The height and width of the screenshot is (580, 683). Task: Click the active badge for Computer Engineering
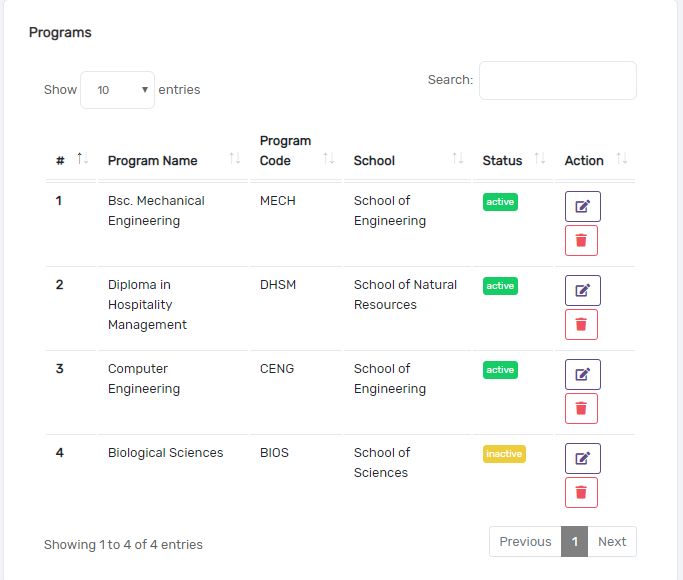pyautogui.click(x=500, y=370)
